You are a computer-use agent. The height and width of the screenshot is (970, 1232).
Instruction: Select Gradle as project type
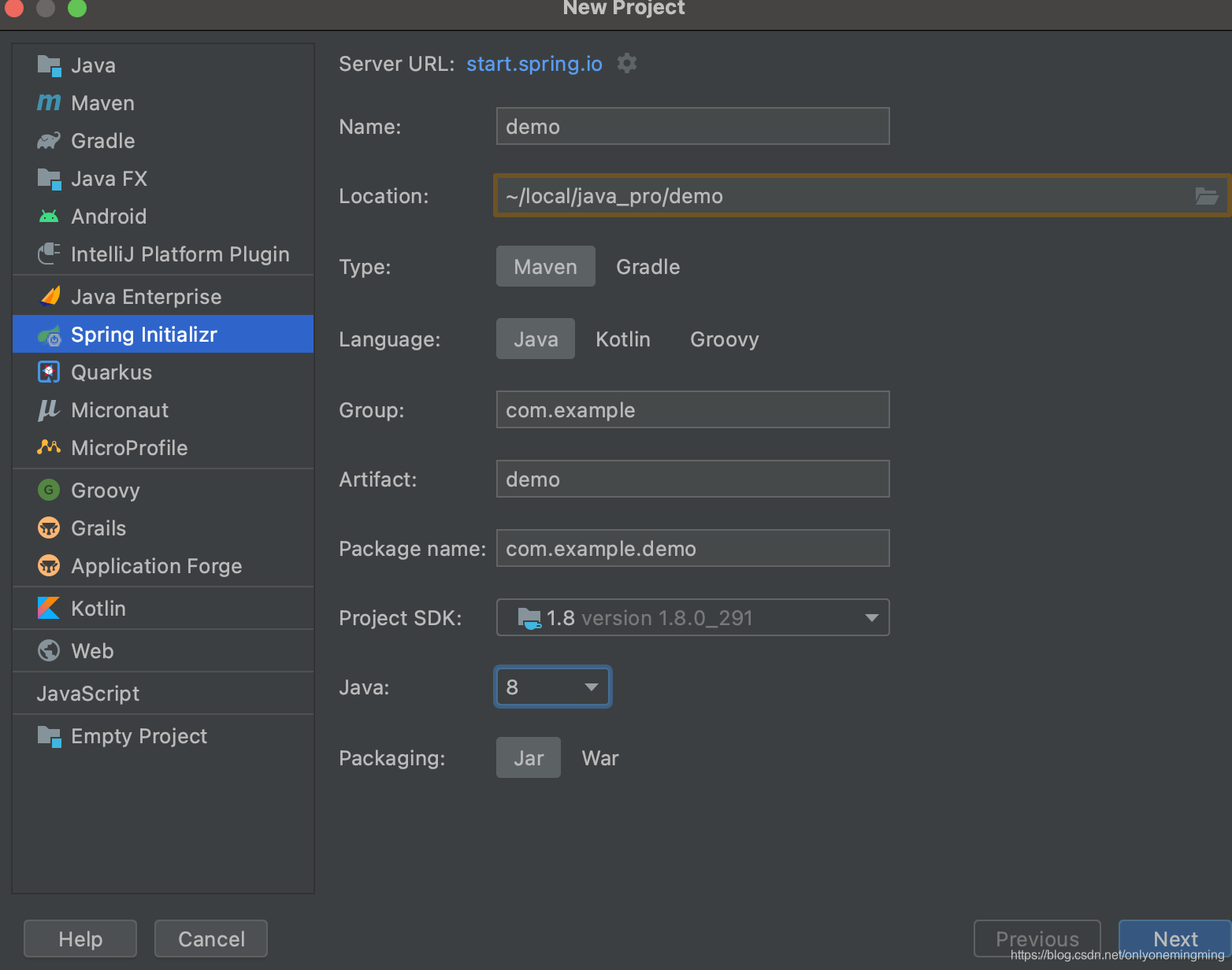tap(648, 266)
